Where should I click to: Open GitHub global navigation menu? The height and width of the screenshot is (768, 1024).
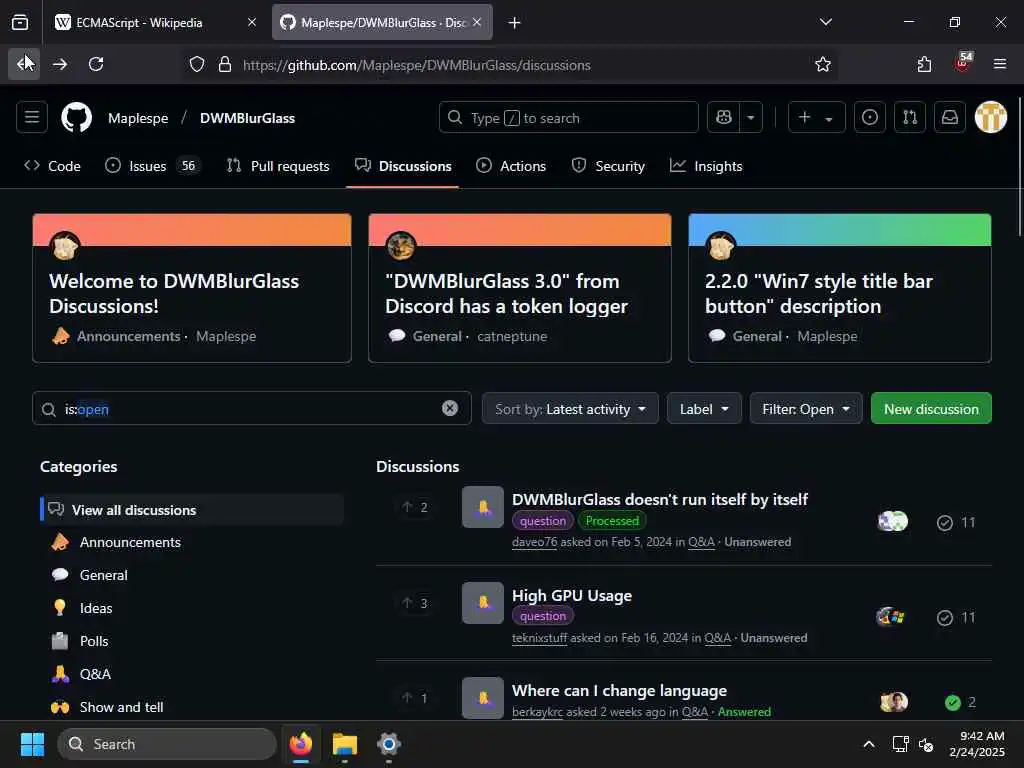pos(32,118)
